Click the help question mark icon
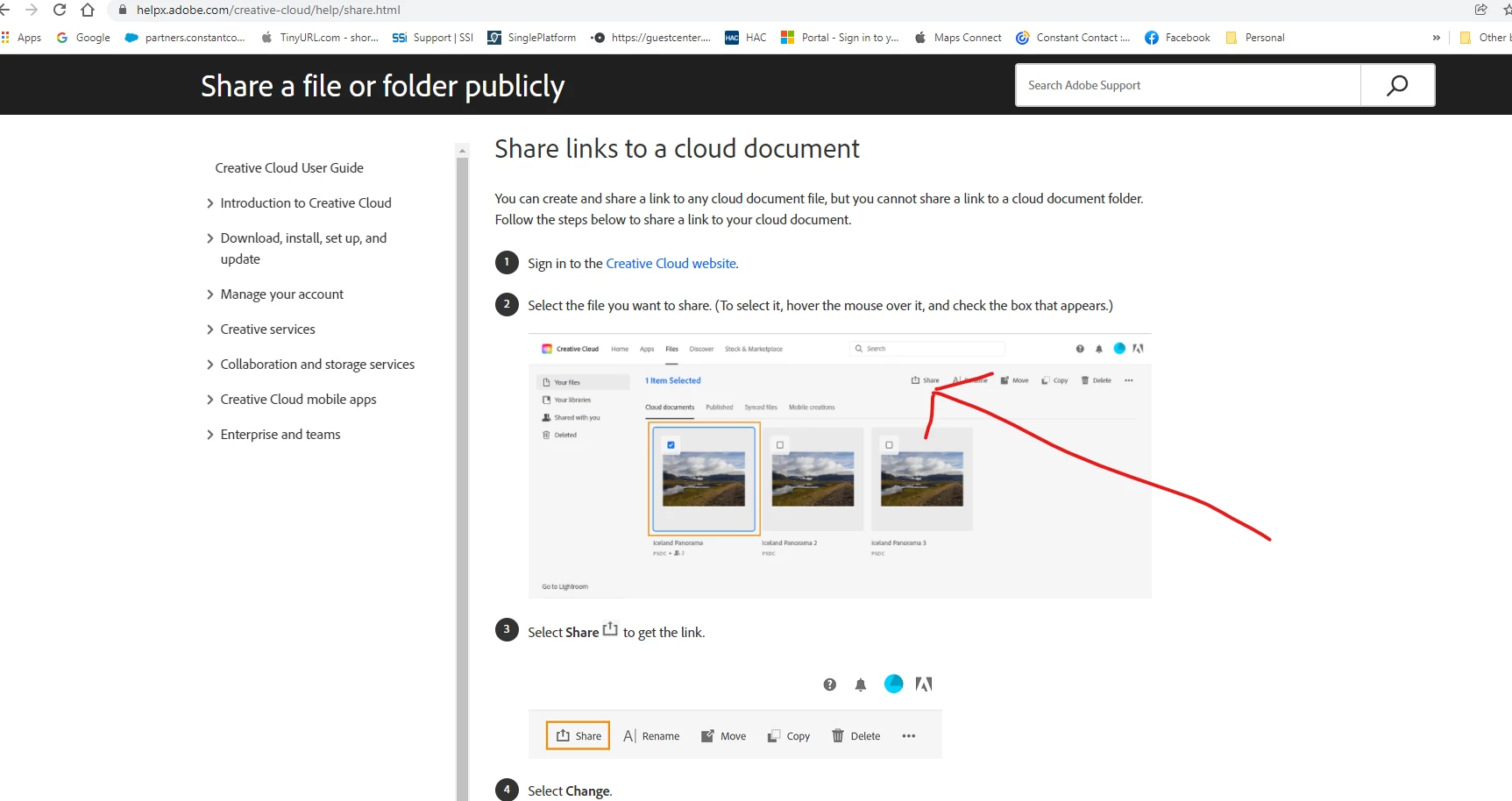 830,684
